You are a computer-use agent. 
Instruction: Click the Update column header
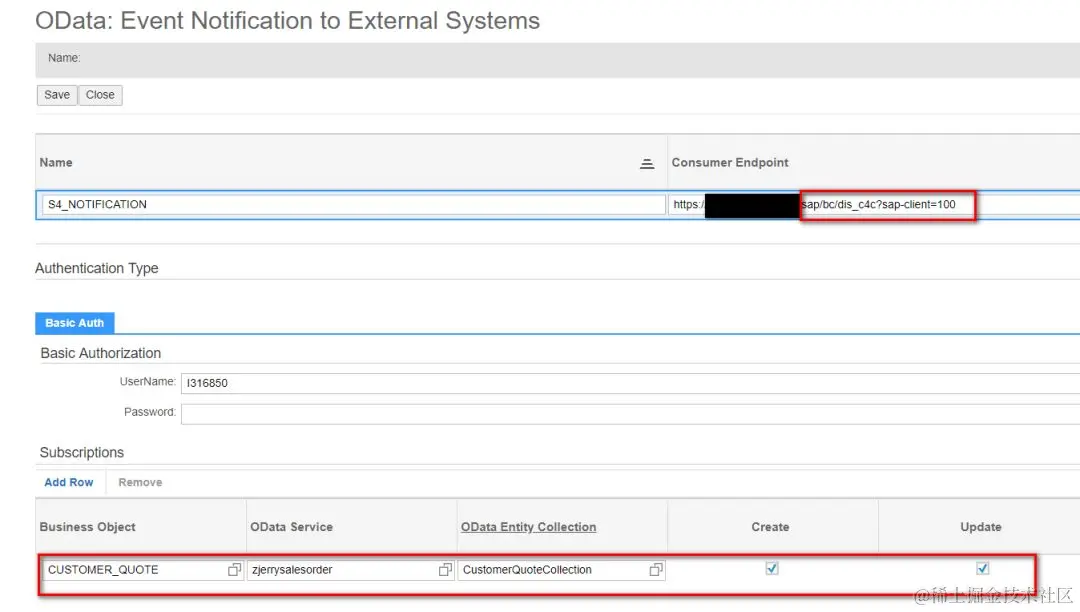coord(981,527)
